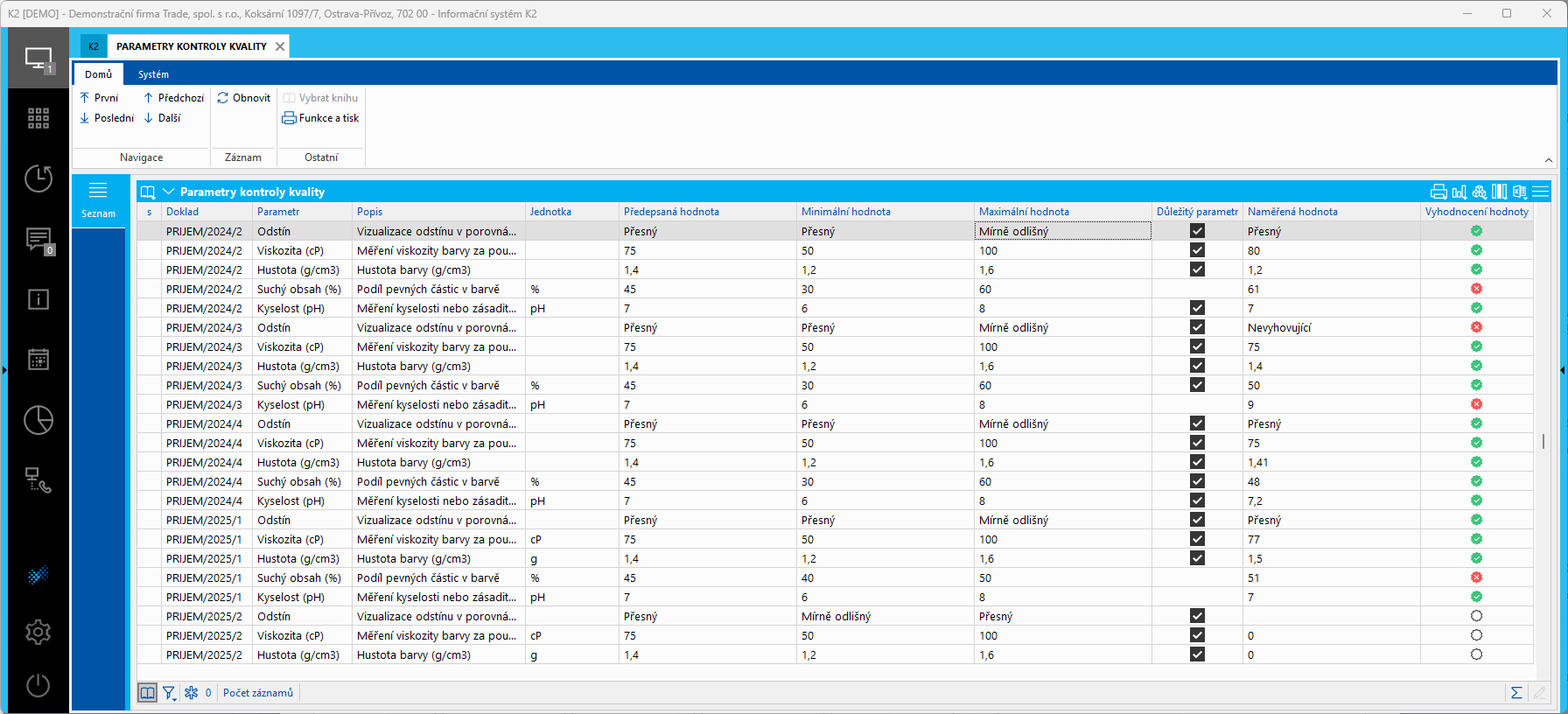Screen dimensions: 1568x714
Task: Open the Seznam list view
Action: pos(98,200)
